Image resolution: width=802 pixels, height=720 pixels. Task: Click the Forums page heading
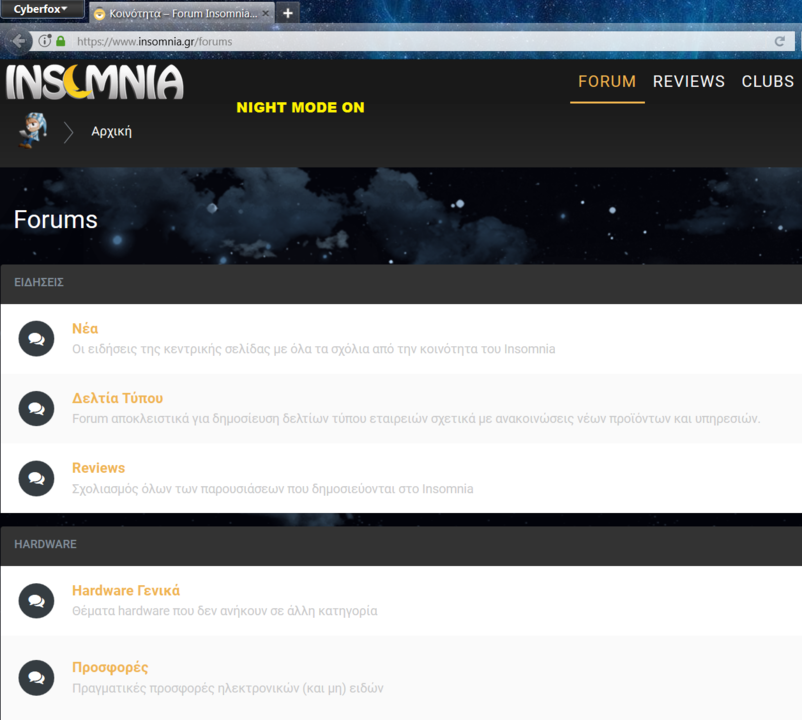56,219
